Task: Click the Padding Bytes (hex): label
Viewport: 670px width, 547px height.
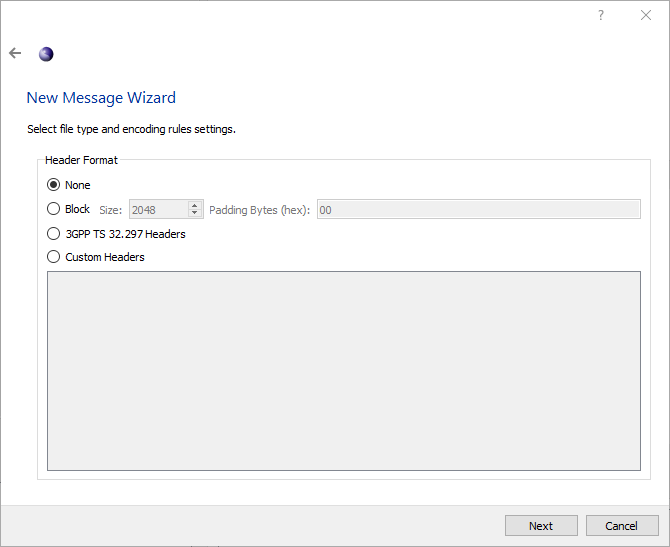Action: coord(259,210)
